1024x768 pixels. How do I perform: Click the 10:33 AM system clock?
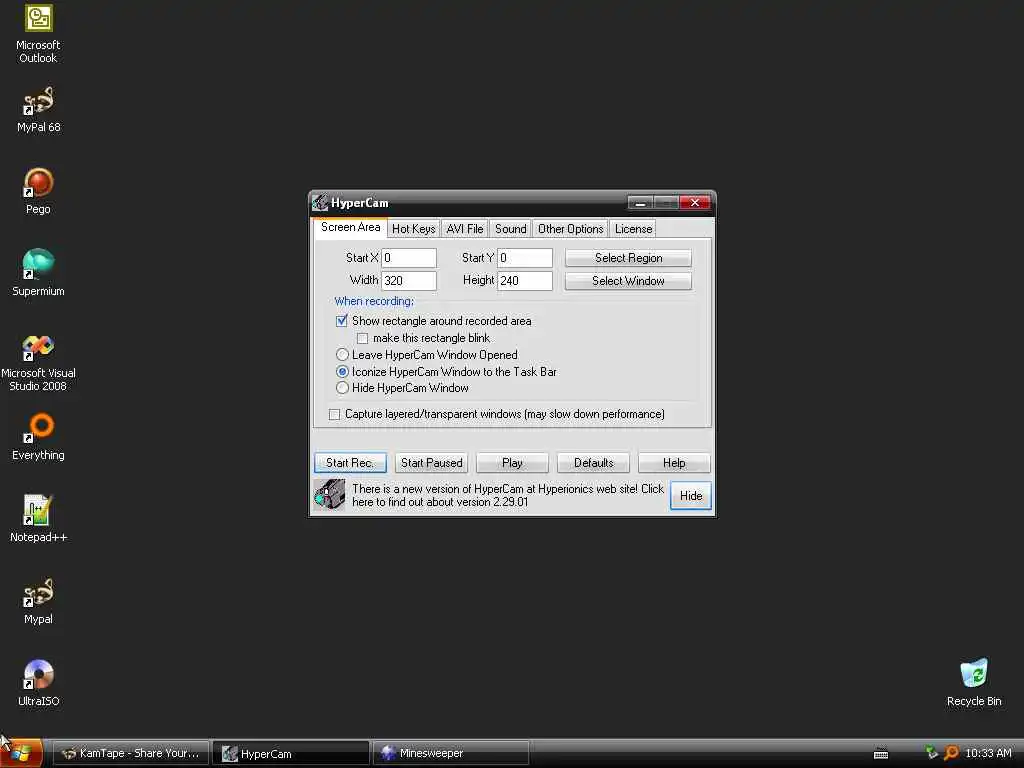pyautogui.click(x=988, y=753)
